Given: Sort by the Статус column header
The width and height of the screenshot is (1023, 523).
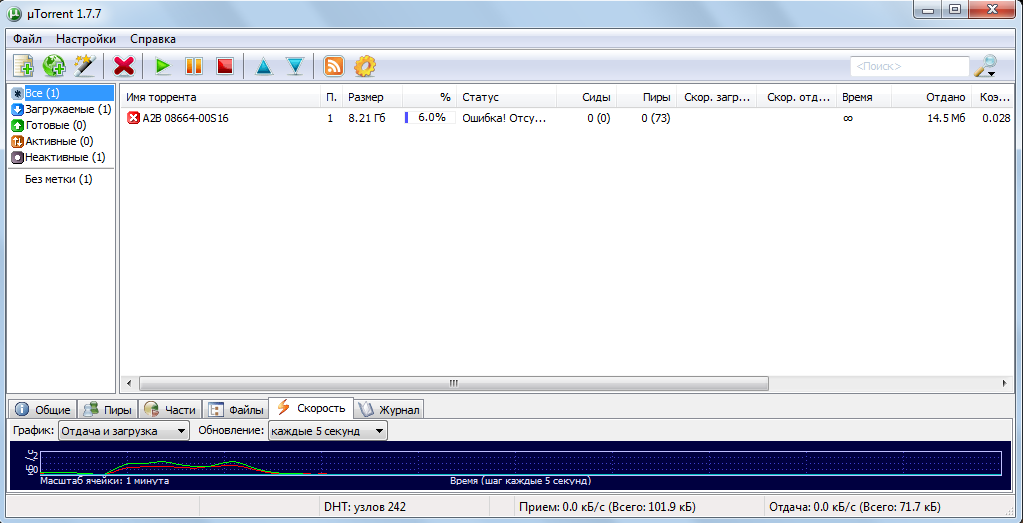Looking at the screenshot, I should pos(506,97).
